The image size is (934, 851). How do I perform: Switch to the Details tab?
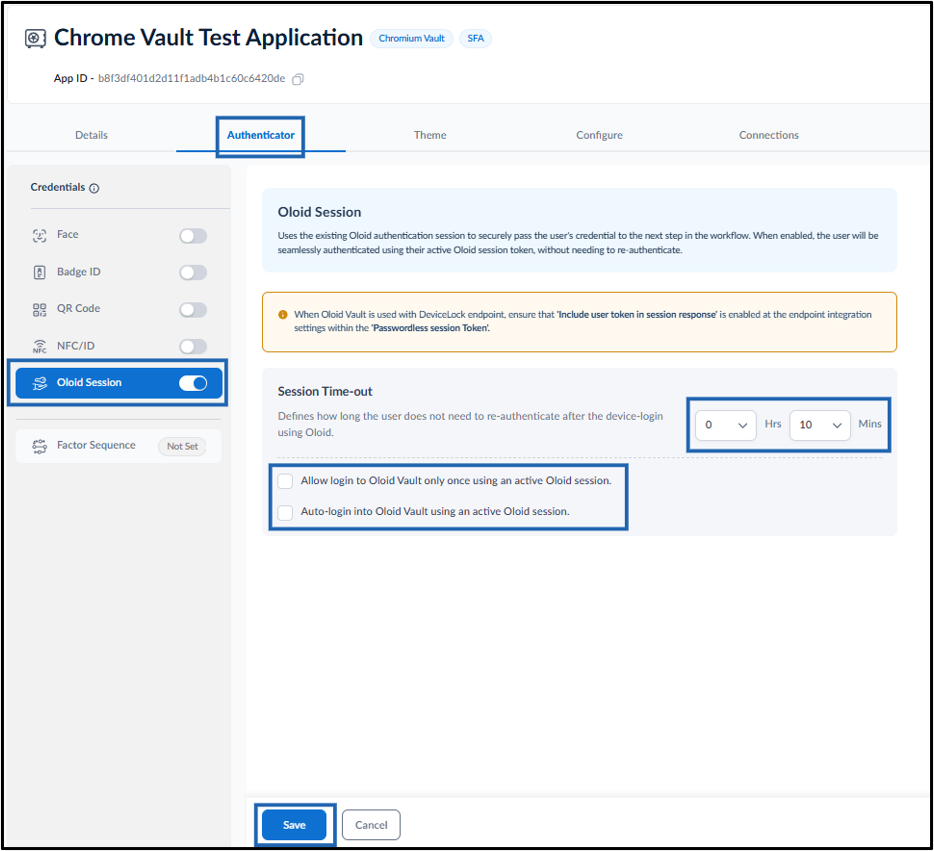(x=91, y=135)
